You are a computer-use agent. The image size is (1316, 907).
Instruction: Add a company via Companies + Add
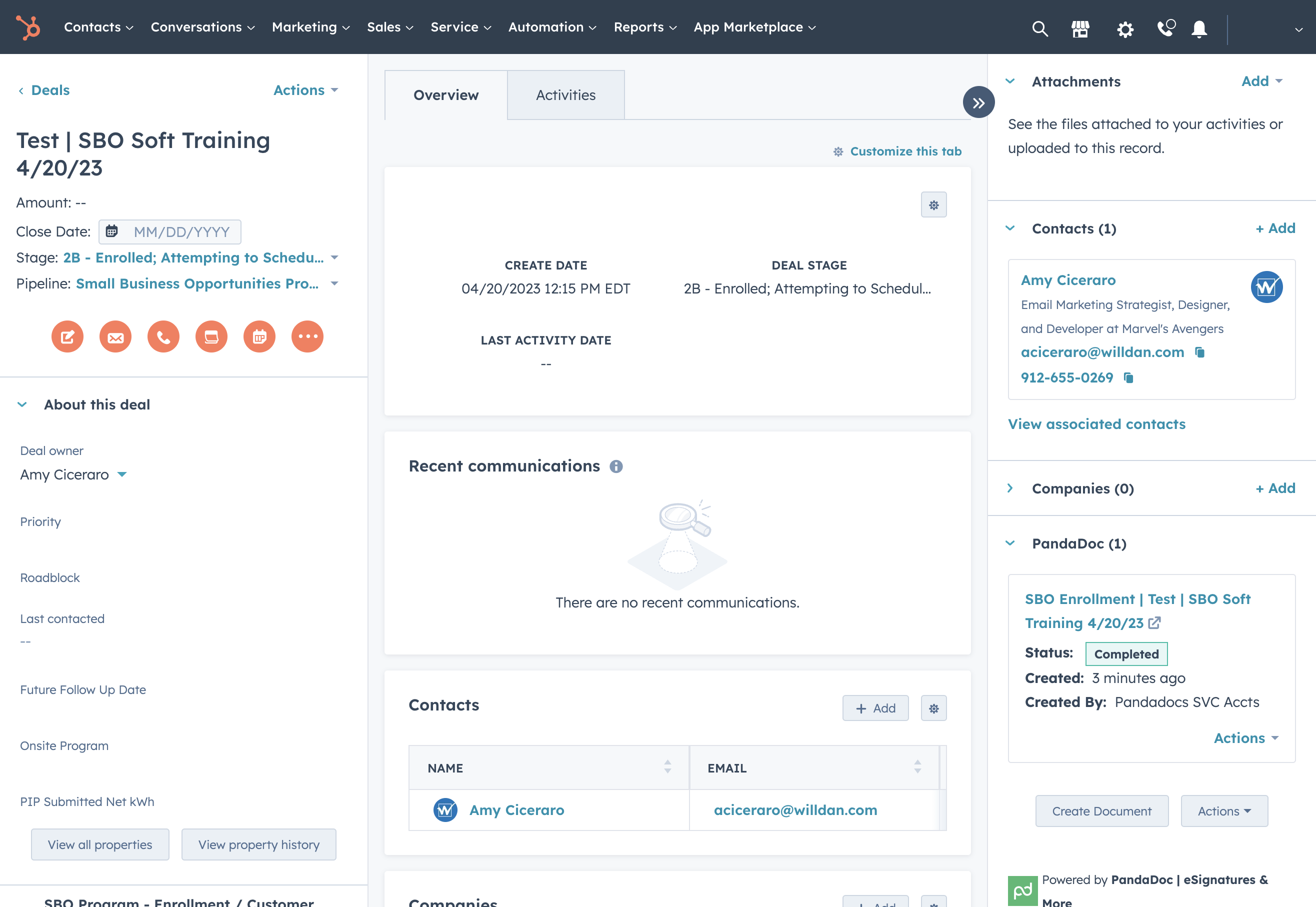pos(1275,488)
